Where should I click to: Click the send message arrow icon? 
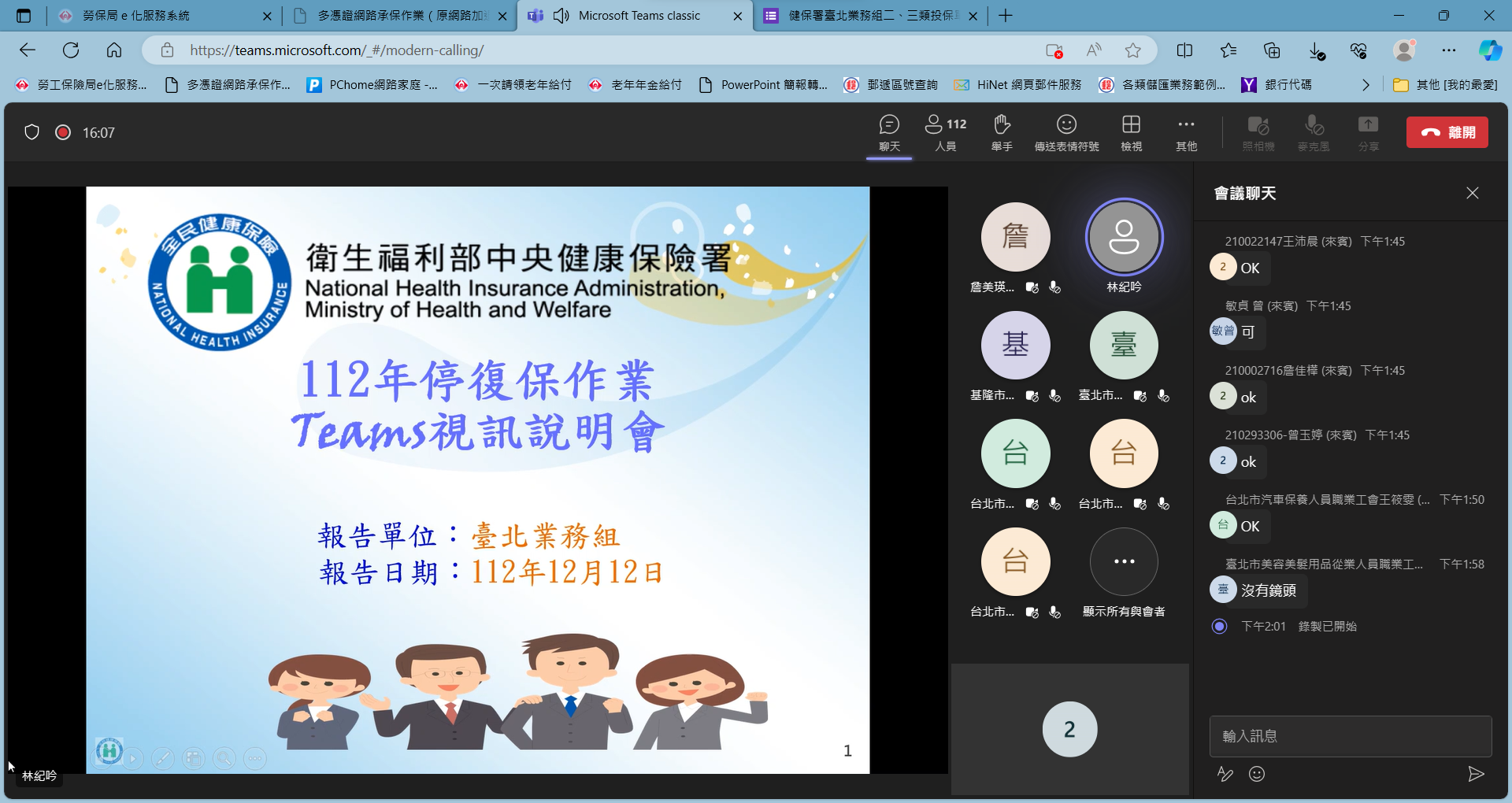(x=1476, y=774)
